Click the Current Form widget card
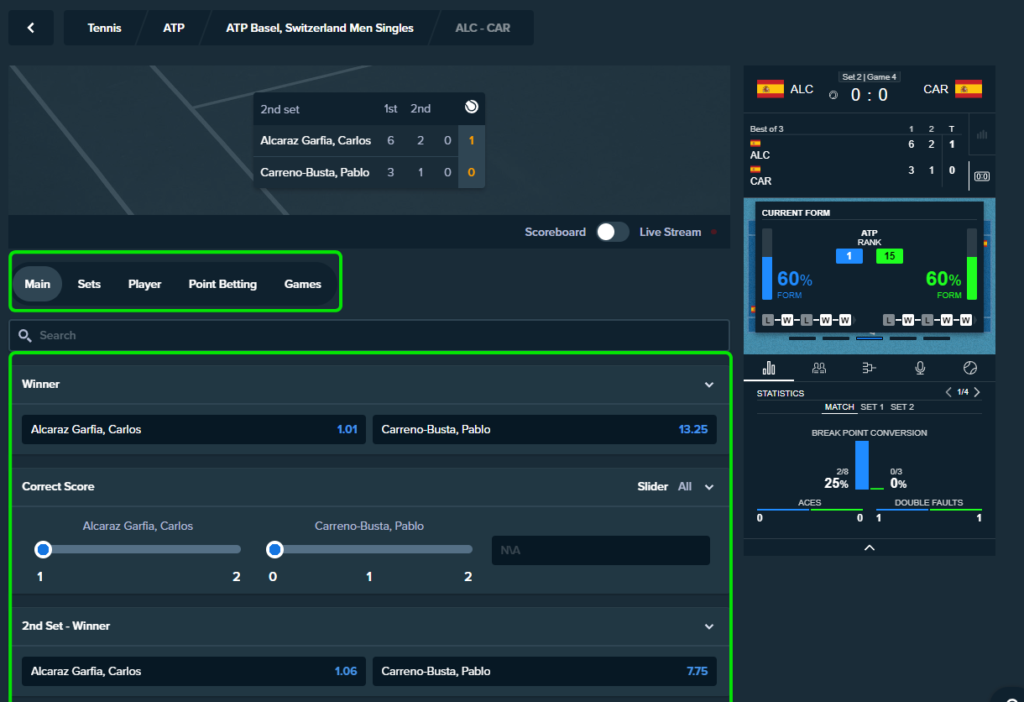Image resolution: width=1024 pixels, height=702 pixels. [x=869, y=267]
